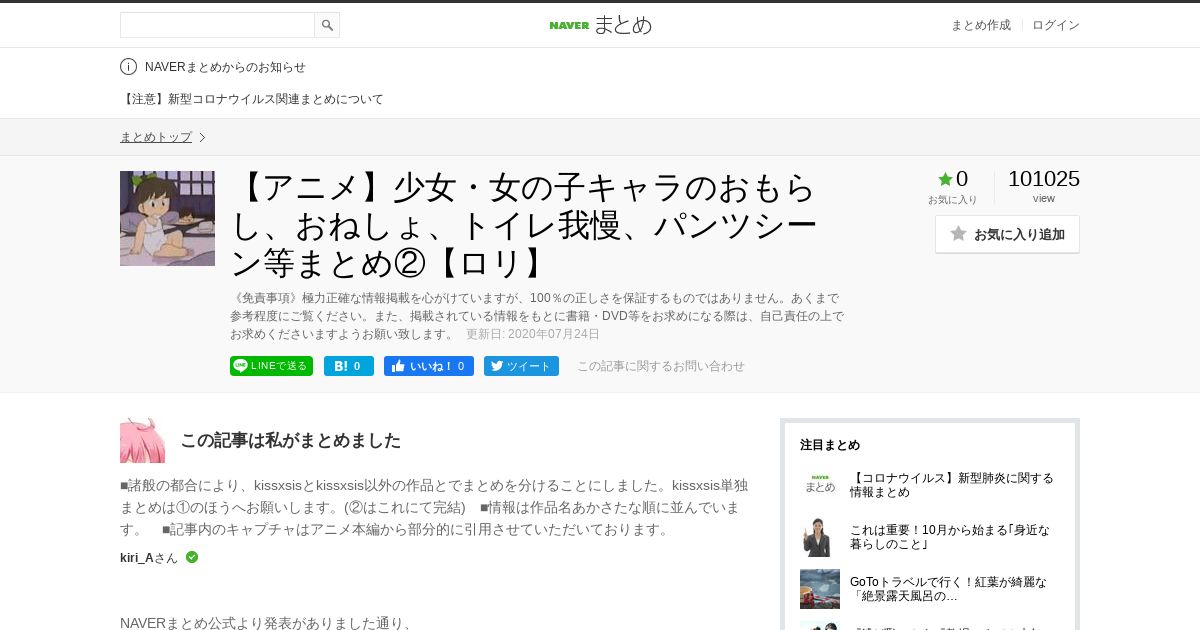
Task: Go to まとめトップ breadcrumb
Action: coord(156,137)
